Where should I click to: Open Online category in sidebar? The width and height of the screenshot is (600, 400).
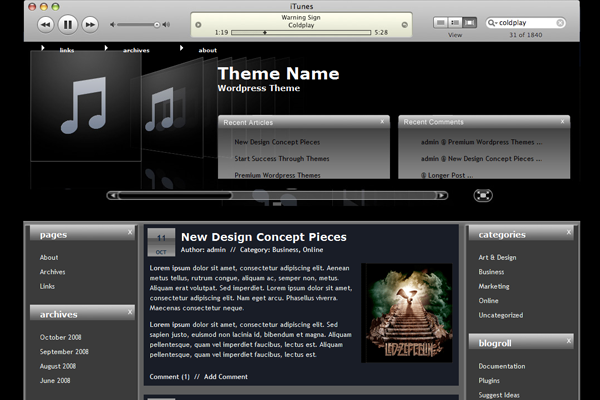click(x=488, y=301)
